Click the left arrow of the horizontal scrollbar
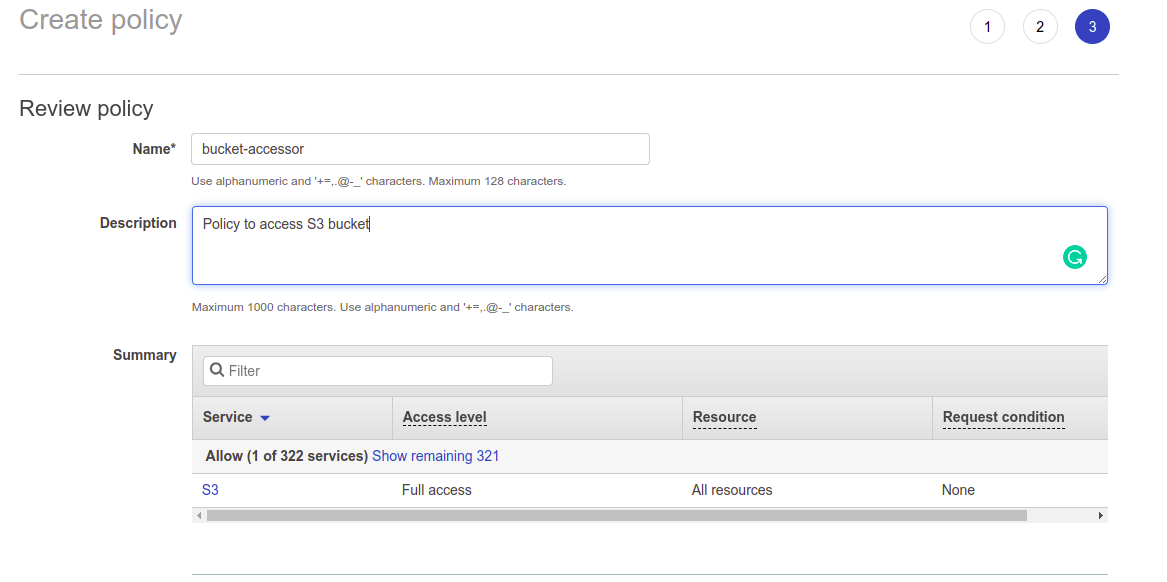The width and height of the screenshot is (1167, 582). click(199, 516)
